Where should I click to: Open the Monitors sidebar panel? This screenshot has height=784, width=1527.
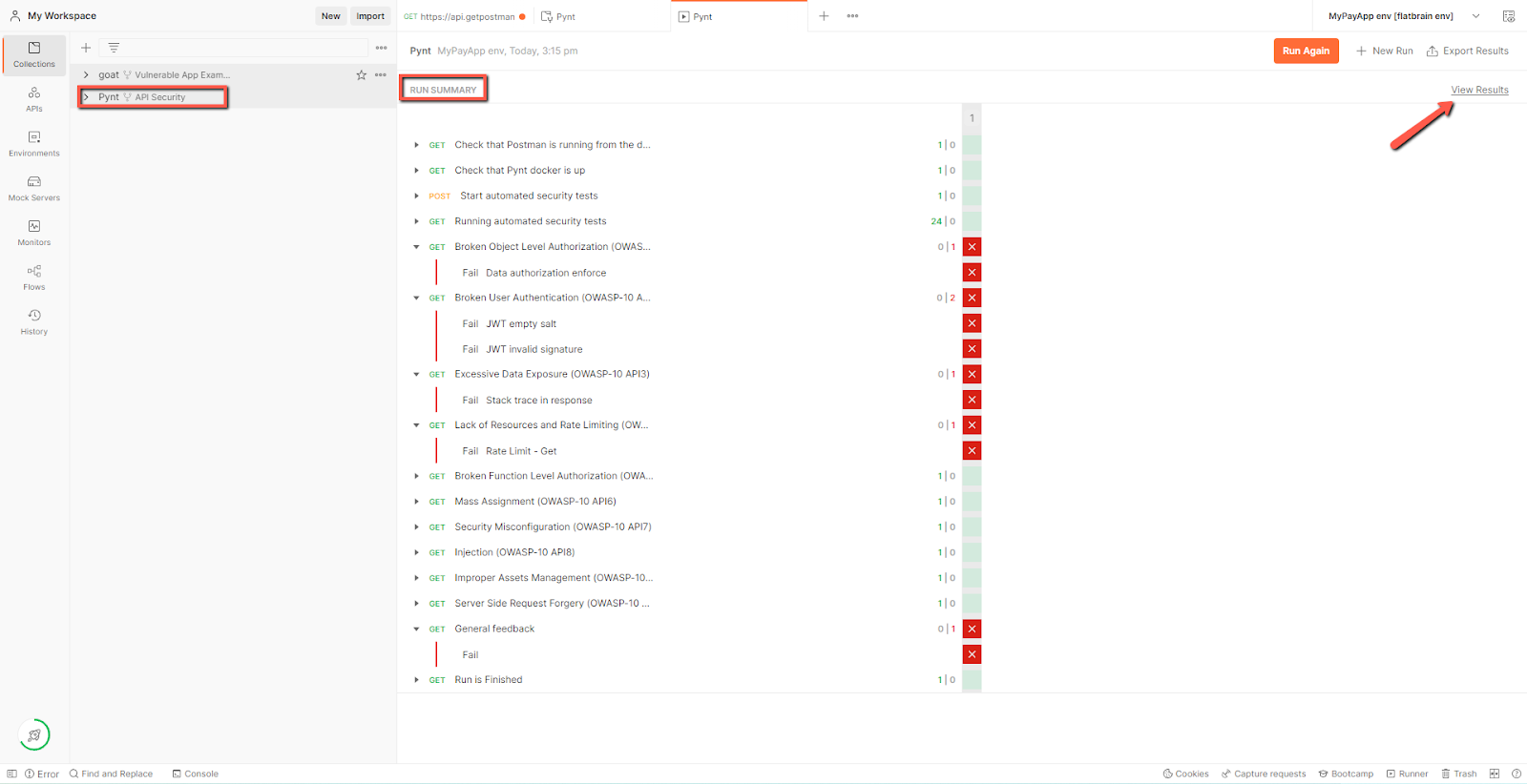coord(34,233)
